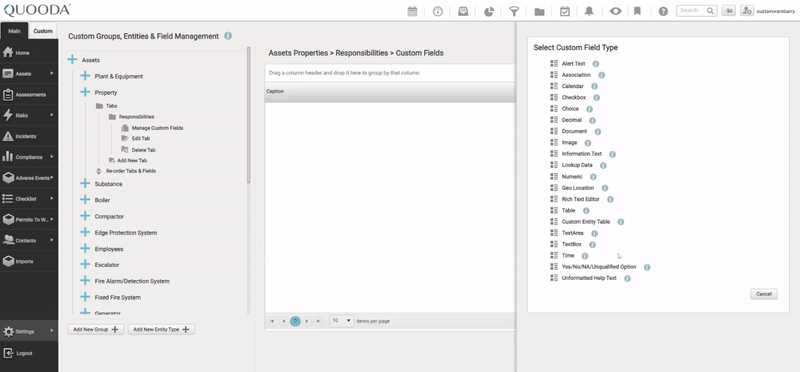Expand the Boiler node
Image resolution: width=800 pixels, height=372 pixels.
[85, 200]
